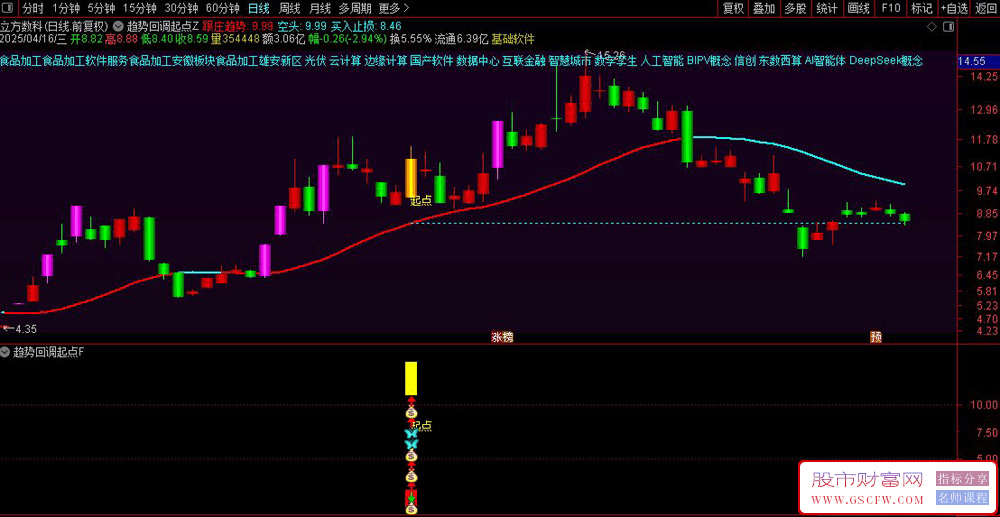
Task: Click the 2025/04/16/三 date text
Action: coord(33,40)
